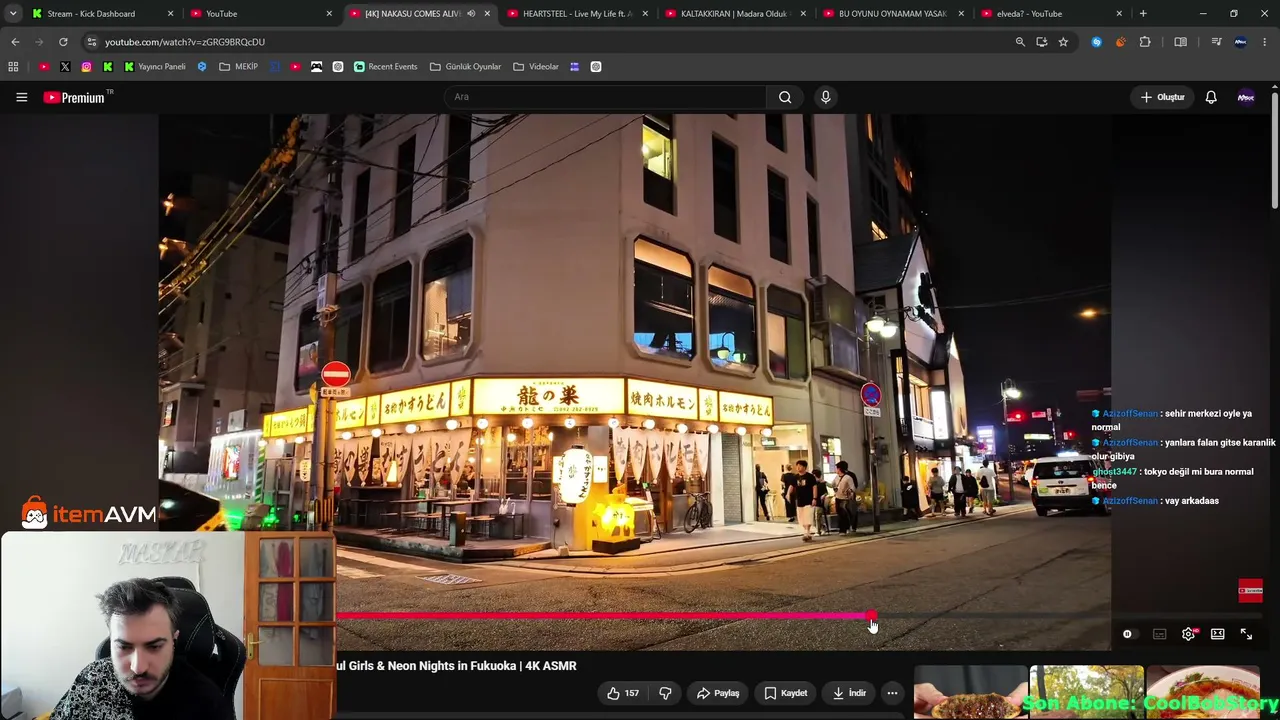Bookmark this page with the star
Viewport: 1280px width, 720px height.
coord(1063,42)
